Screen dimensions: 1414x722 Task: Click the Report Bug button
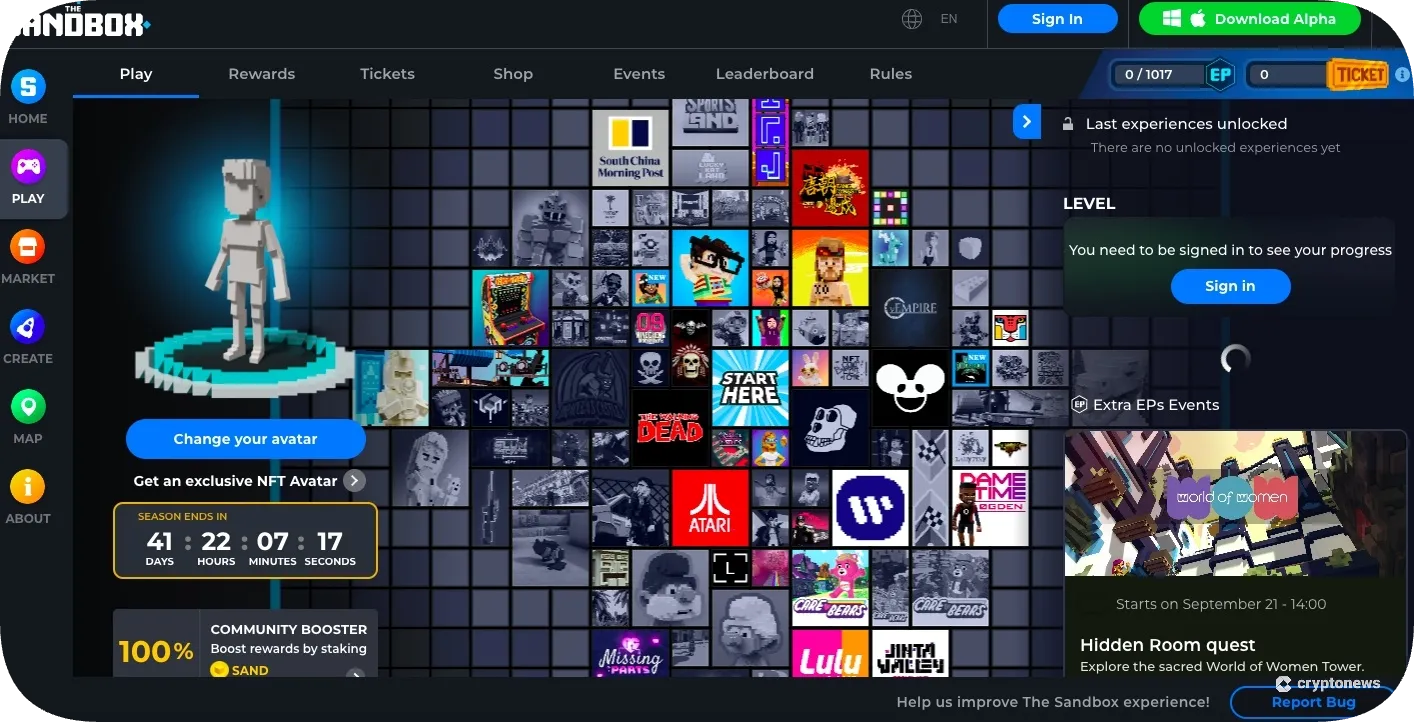click(x=1312, y=702)
